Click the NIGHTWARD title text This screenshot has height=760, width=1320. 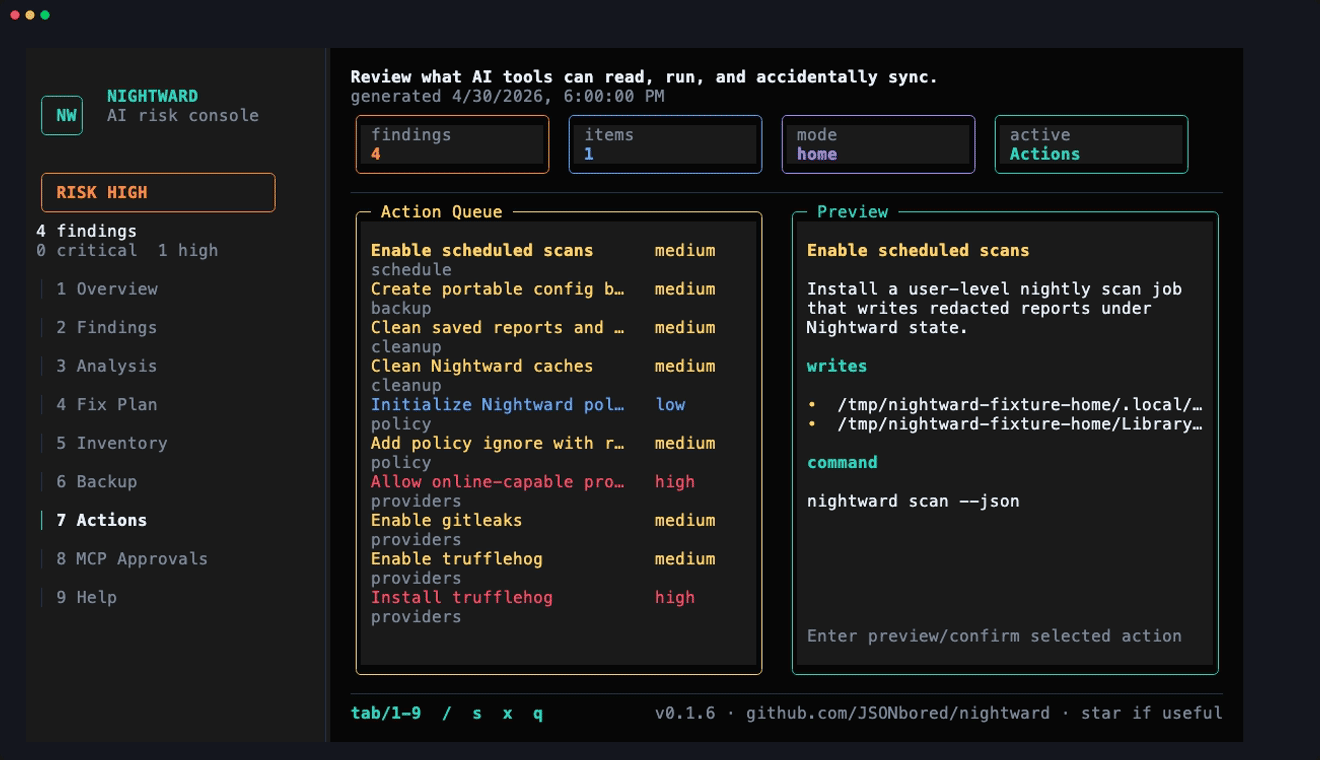point(152,96)
